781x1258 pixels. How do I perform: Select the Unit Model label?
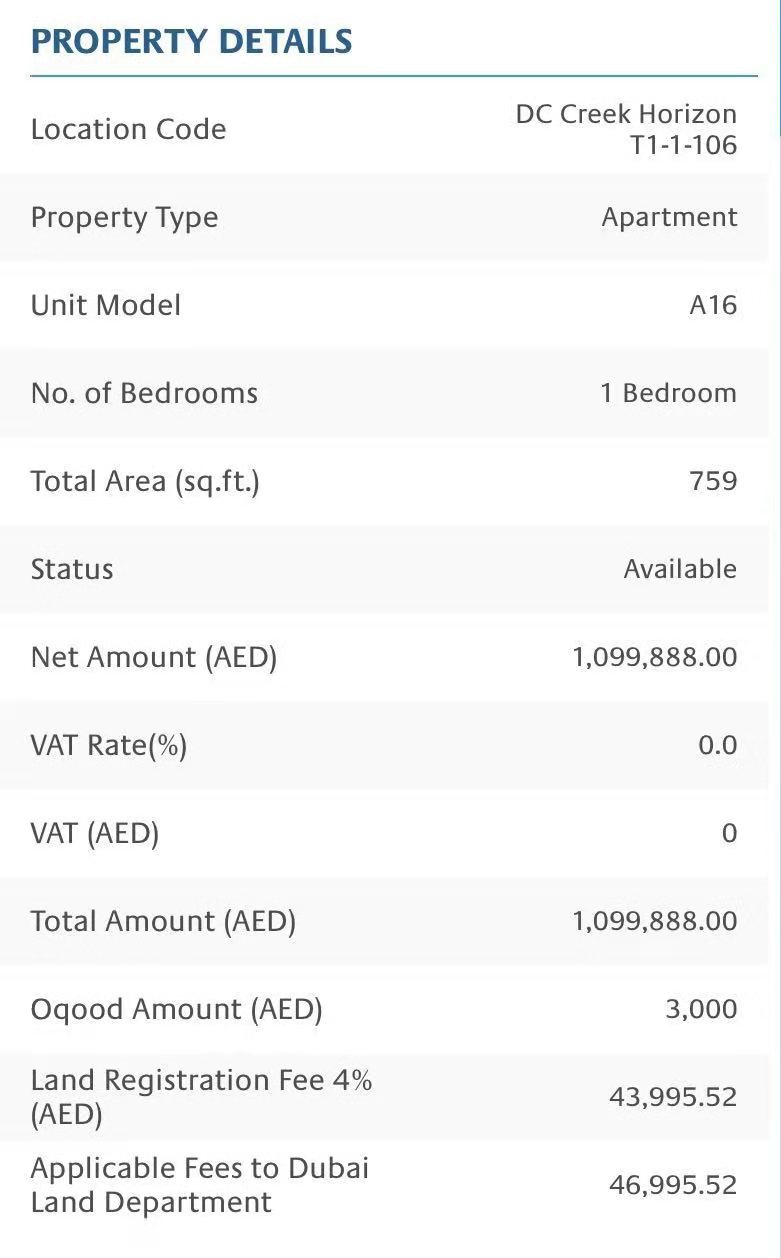[x=106, y=306]
